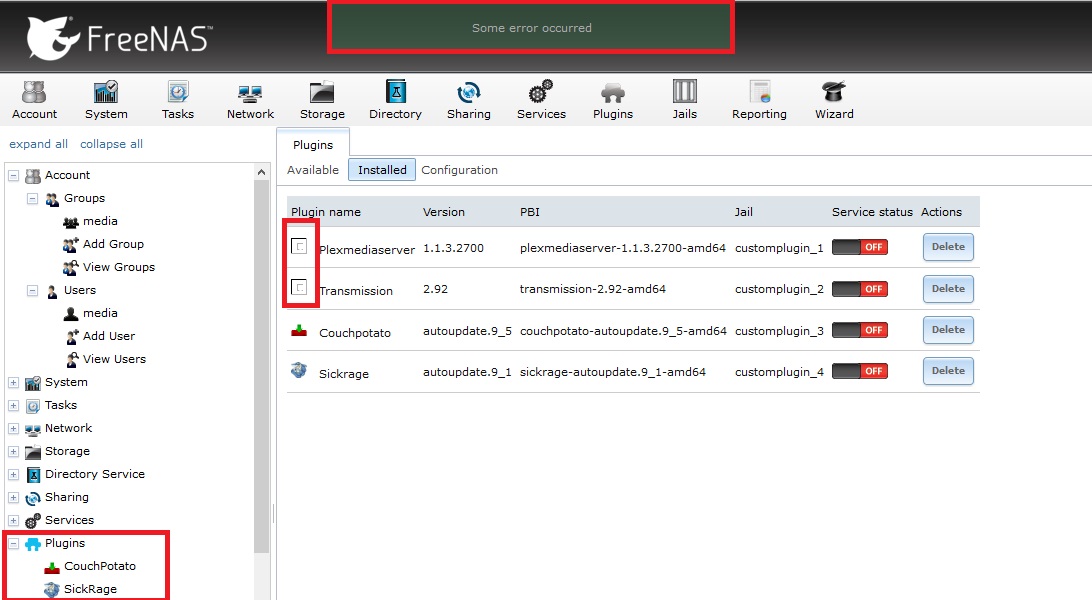Click the customplugin_1 jail cell
The width and height of the screenshot is (1092, 600).
(779, 248)
